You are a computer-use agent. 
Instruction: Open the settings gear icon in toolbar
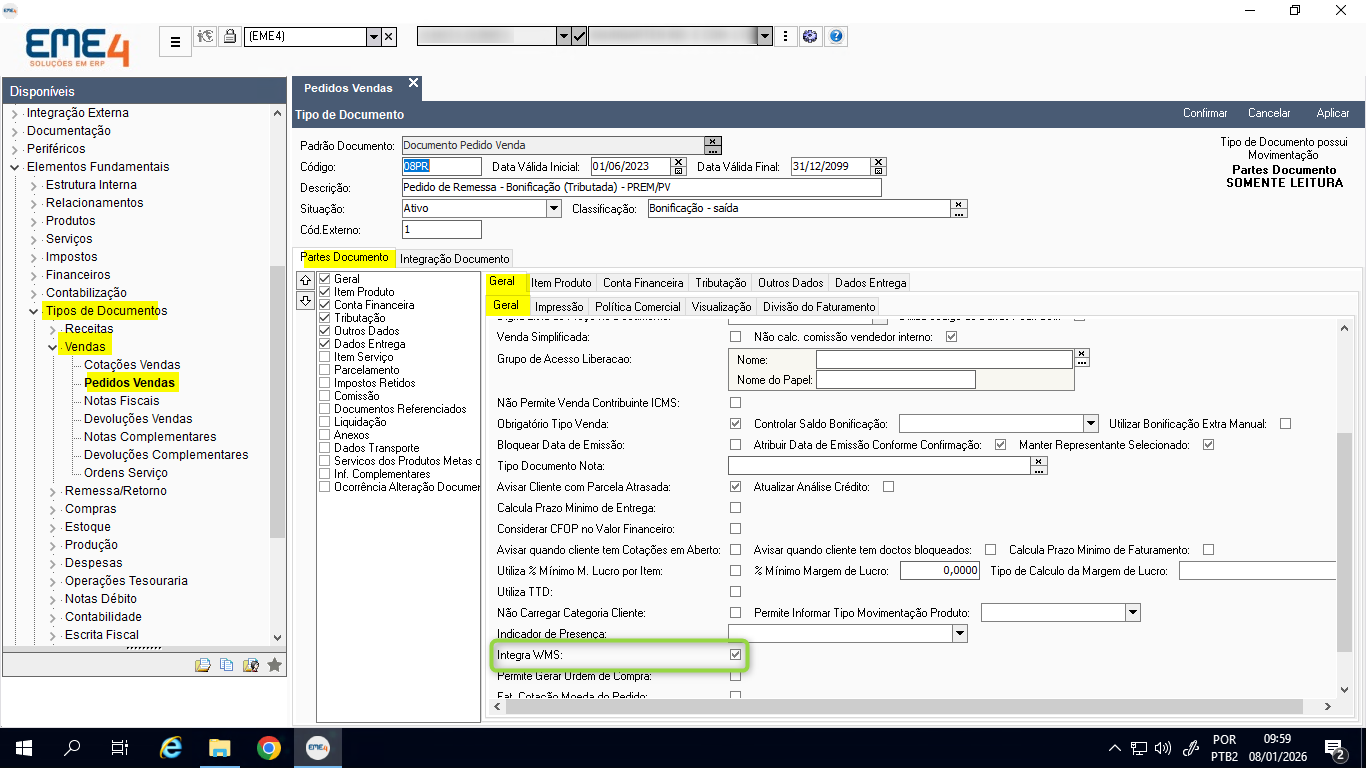[811, 37]
